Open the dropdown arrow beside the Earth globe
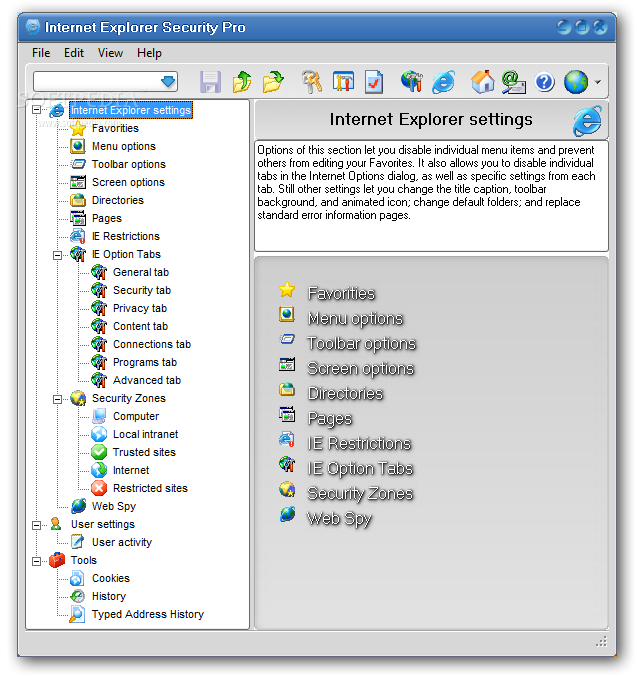The image size is (637, 677). tap(598, 82)
